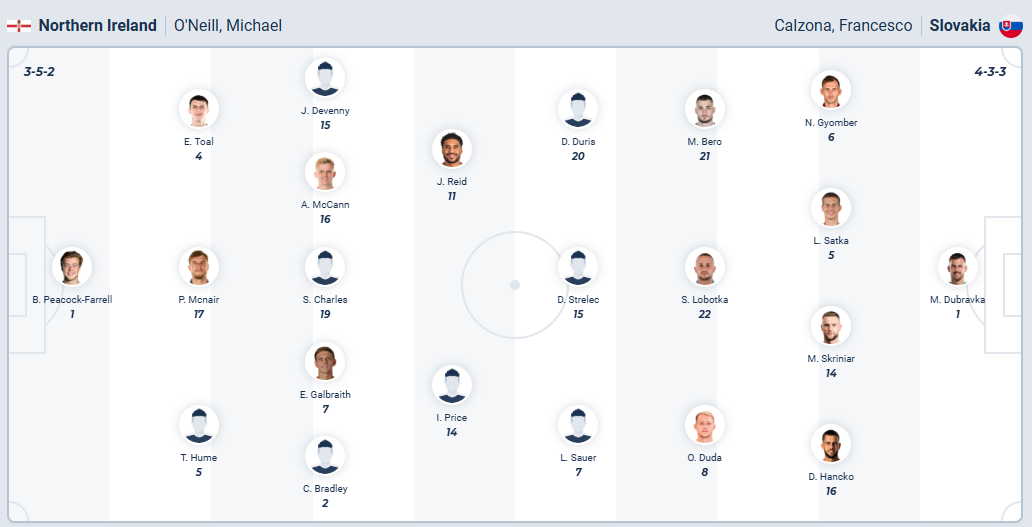Screen dimensions: 1032x527
Task: Open E. Toal's player picture
Action: (199, 109)
